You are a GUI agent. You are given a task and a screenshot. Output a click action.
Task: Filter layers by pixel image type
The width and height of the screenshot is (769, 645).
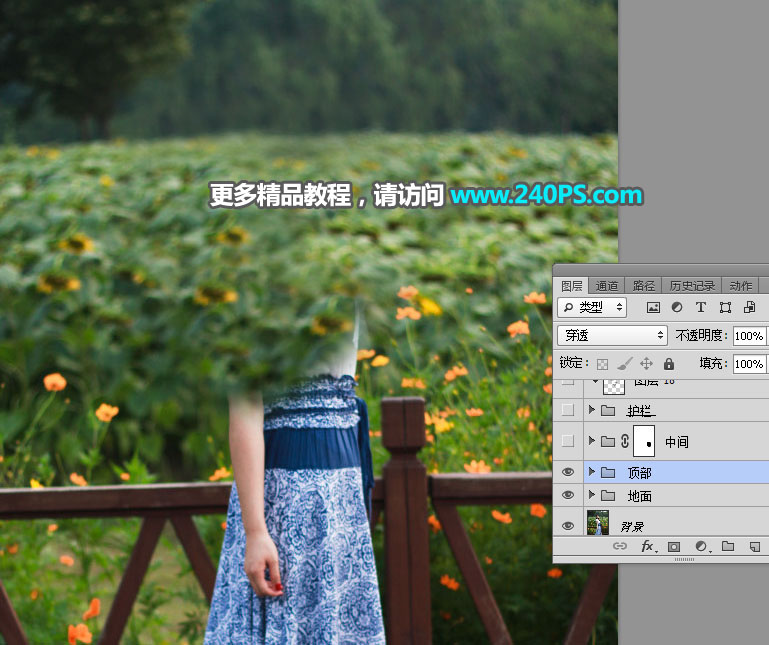tap(653, 308)
